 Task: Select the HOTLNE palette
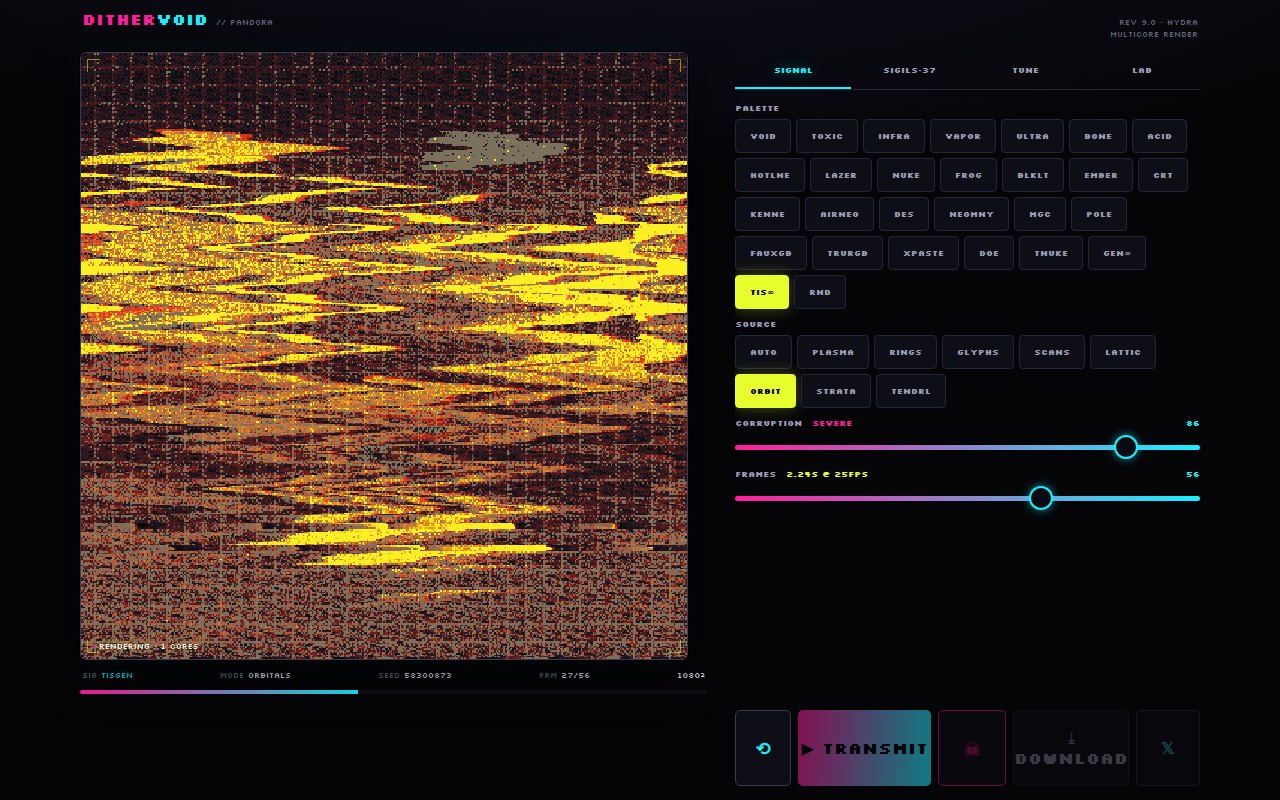(x=770, y=175)
